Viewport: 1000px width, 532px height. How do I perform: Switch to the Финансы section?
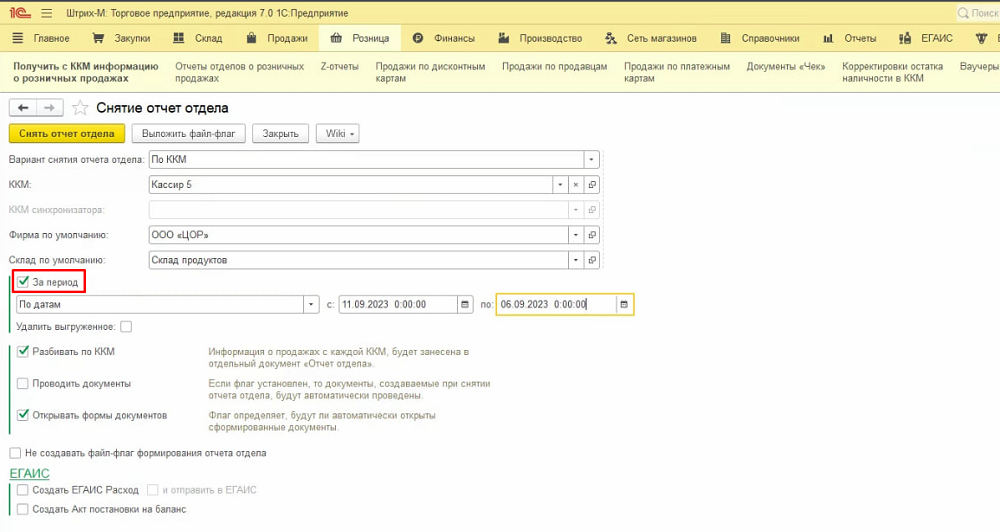click(445, 38)
